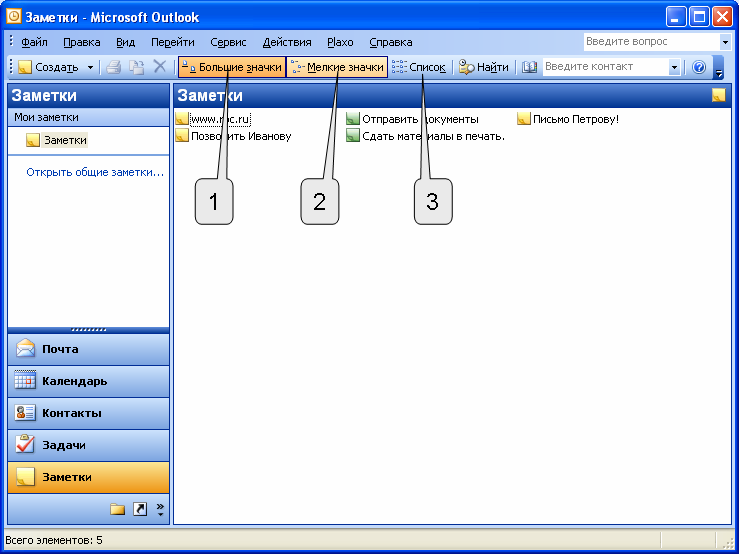The image size is (739, 554).
Task: Close the Outlook window
Action: (722, 17)
